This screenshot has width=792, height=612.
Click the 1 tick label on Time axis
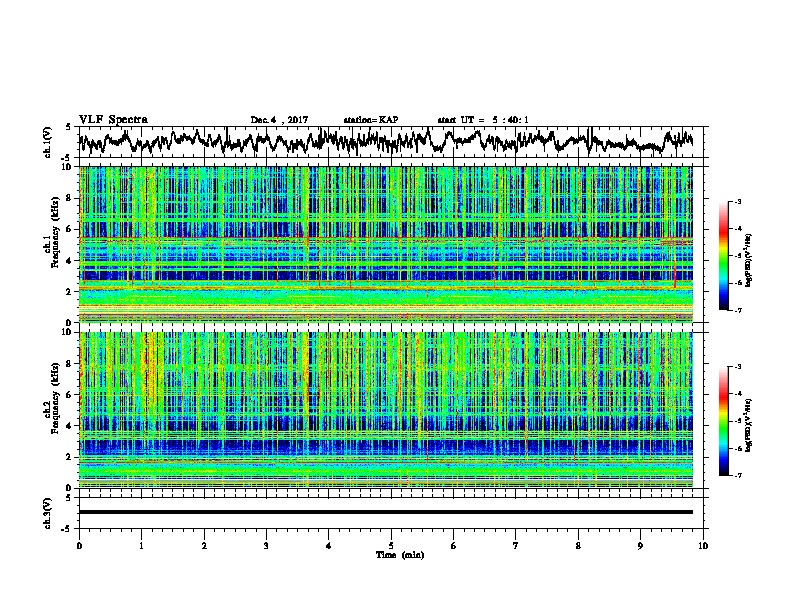click(141, 546)
